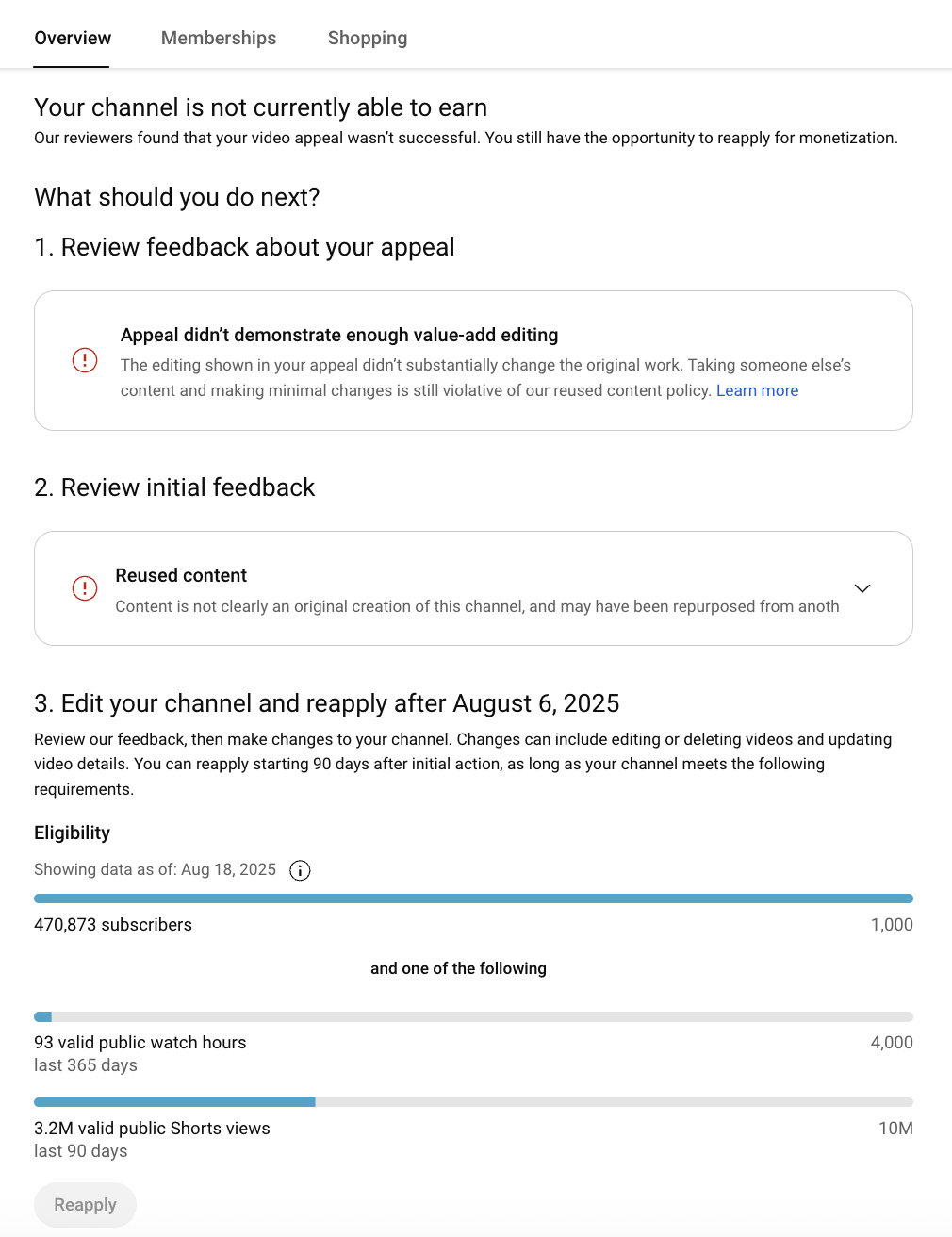Click the Showing data as of date text
Viewport: 952px width, 1237px height.
coord(156,869)
